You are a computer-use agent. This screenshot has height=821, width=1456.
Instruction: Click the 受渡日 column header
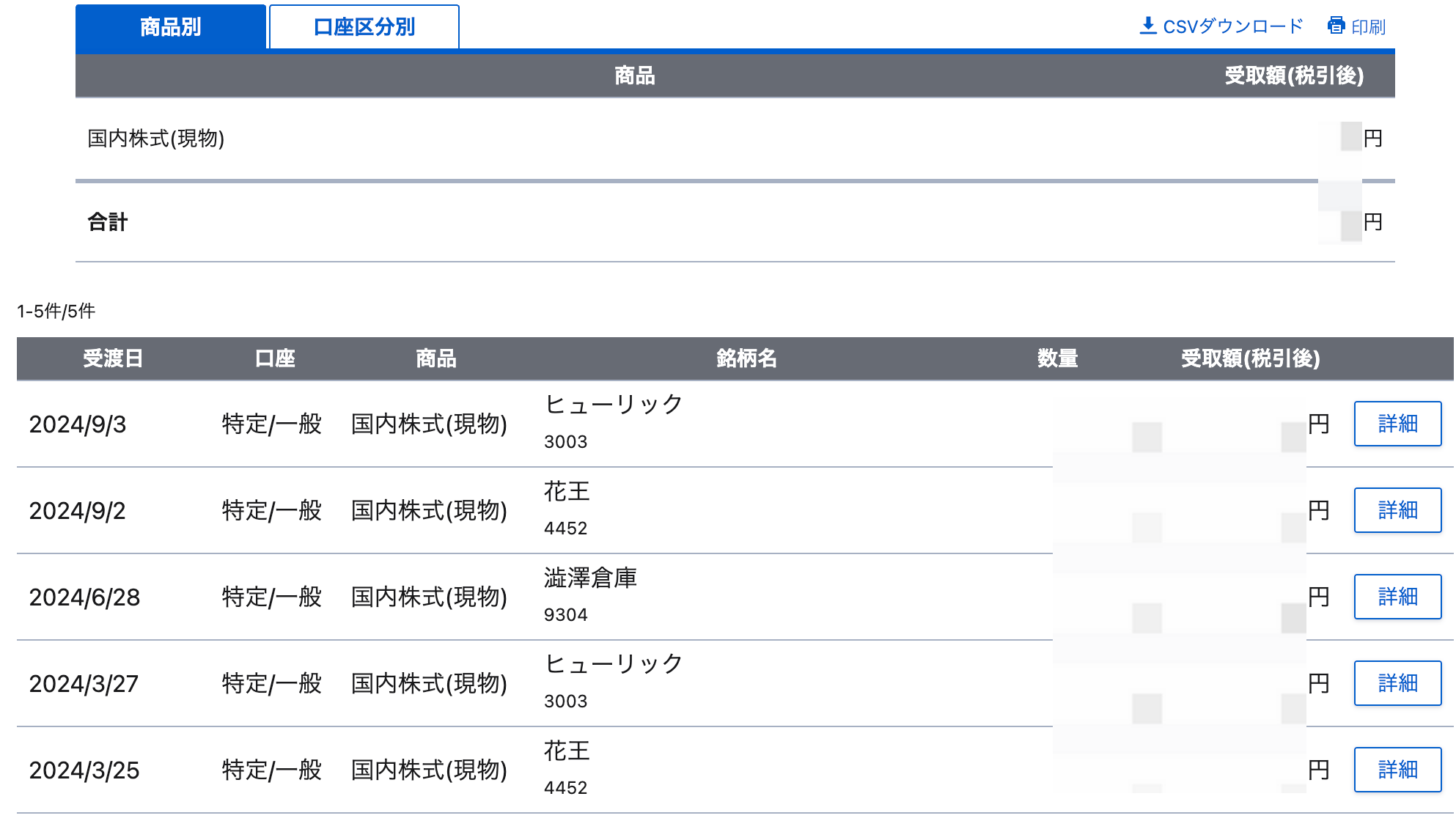click(x=113, y=358)
